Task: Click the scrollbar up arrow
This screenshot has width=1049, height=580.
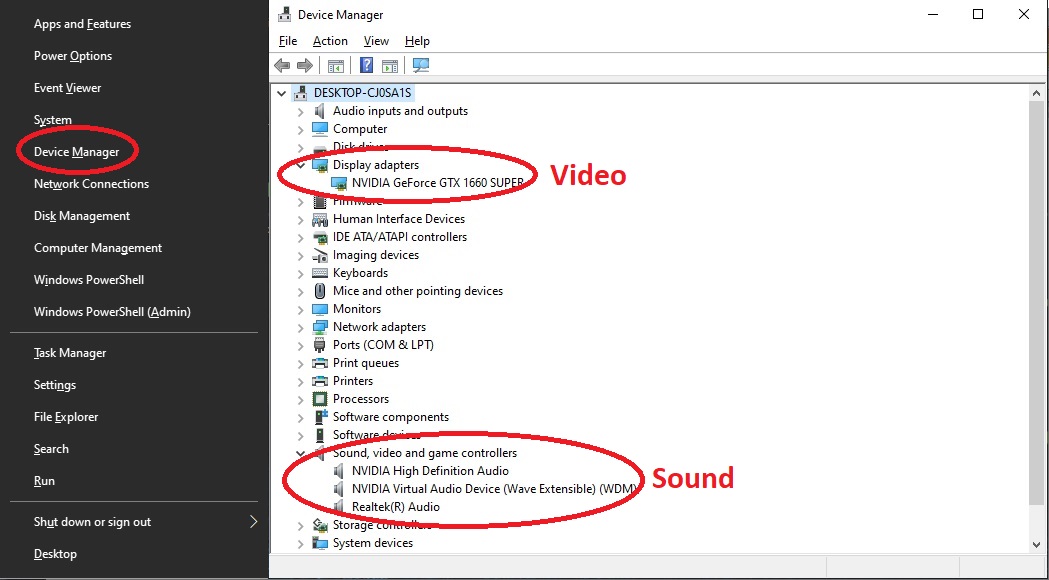Action: (x=1036, y=94)
